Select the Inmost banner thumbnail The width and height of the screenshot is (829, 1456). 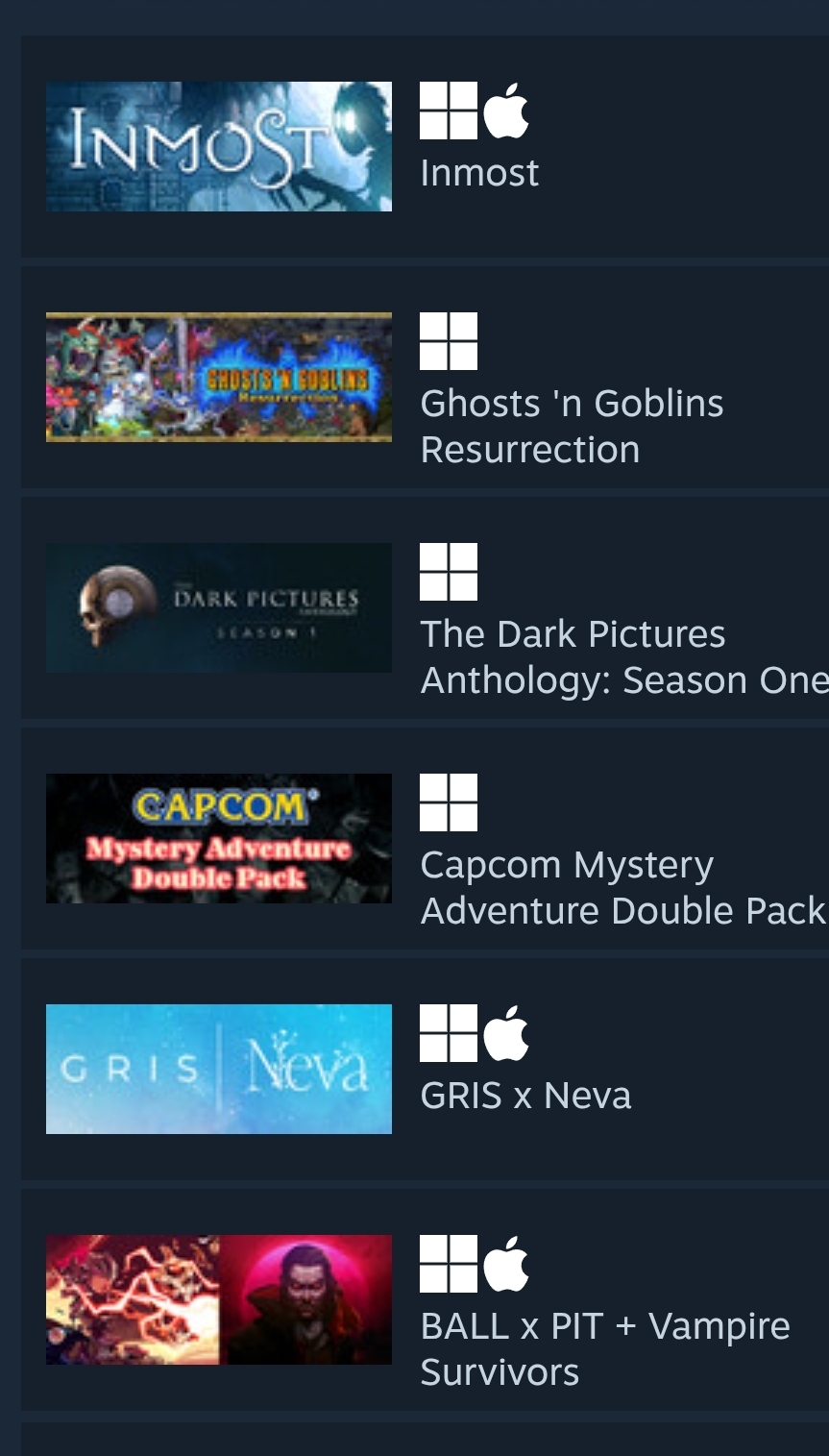coord(219,146)
